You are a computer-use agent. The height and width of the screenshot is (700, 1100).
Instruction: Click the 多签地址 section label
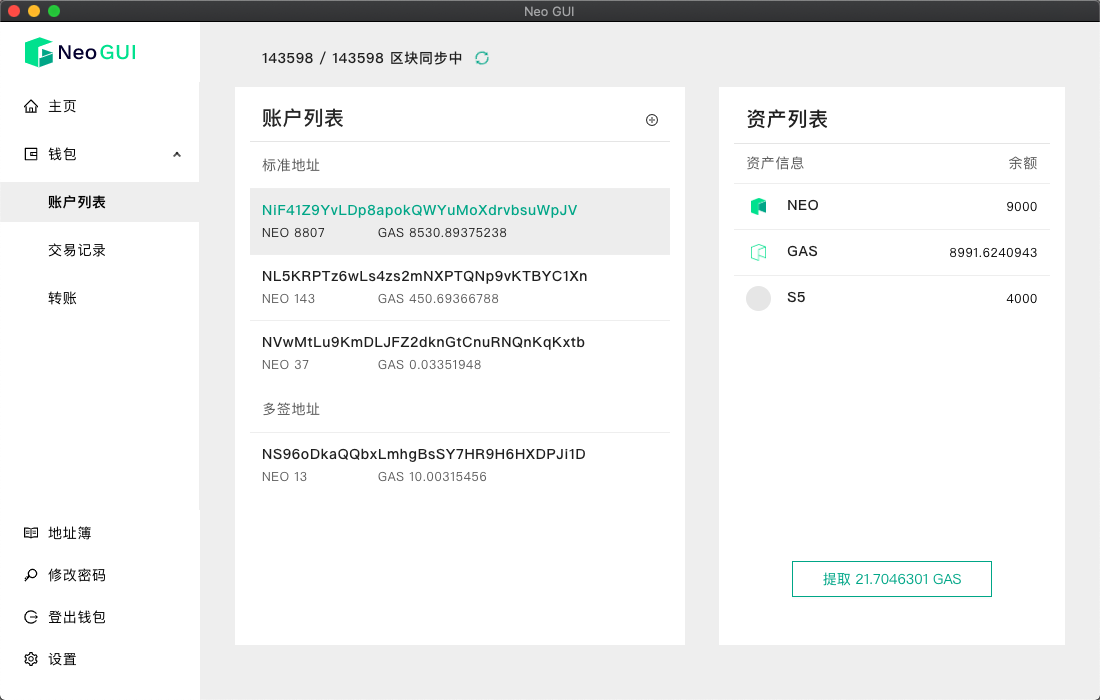(x=291, y=410)
